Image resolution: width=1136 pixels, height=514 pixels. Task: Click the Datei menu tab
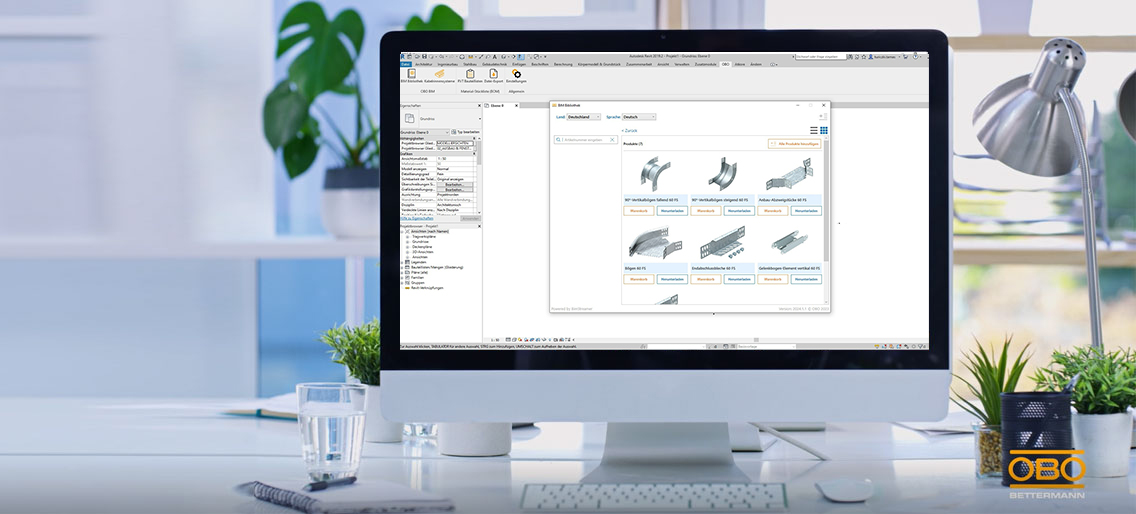pyautogui.click(x=405, y=64)
